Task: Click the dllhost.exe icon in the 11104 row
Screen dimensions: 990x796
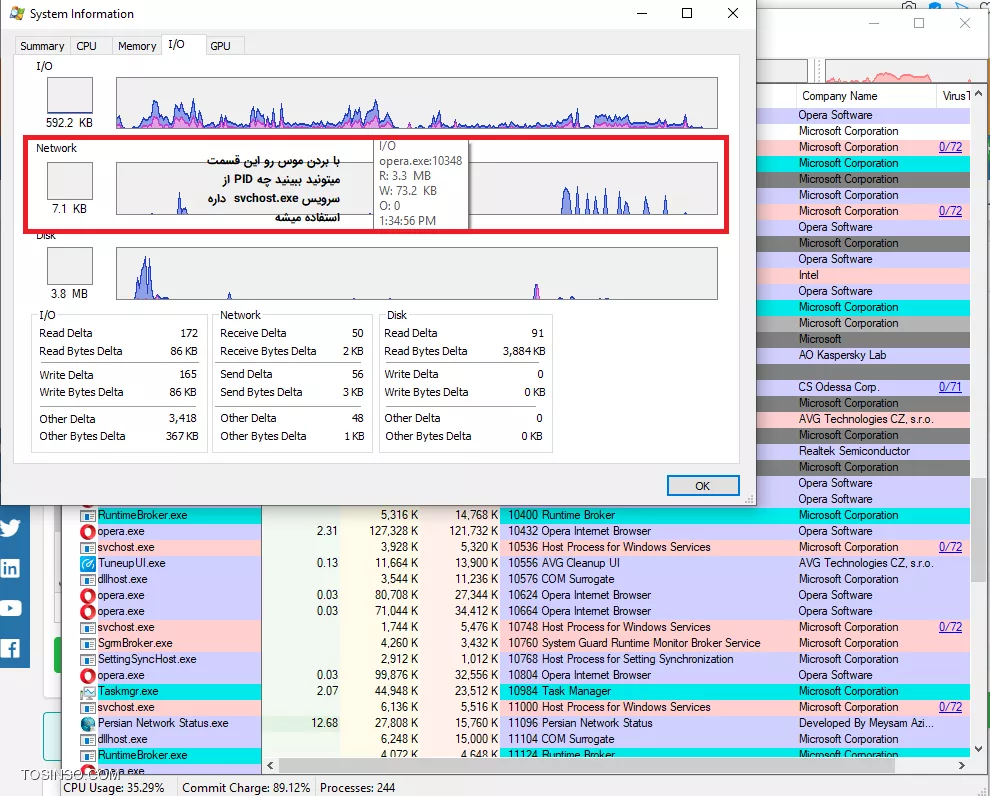Action: 88,739
